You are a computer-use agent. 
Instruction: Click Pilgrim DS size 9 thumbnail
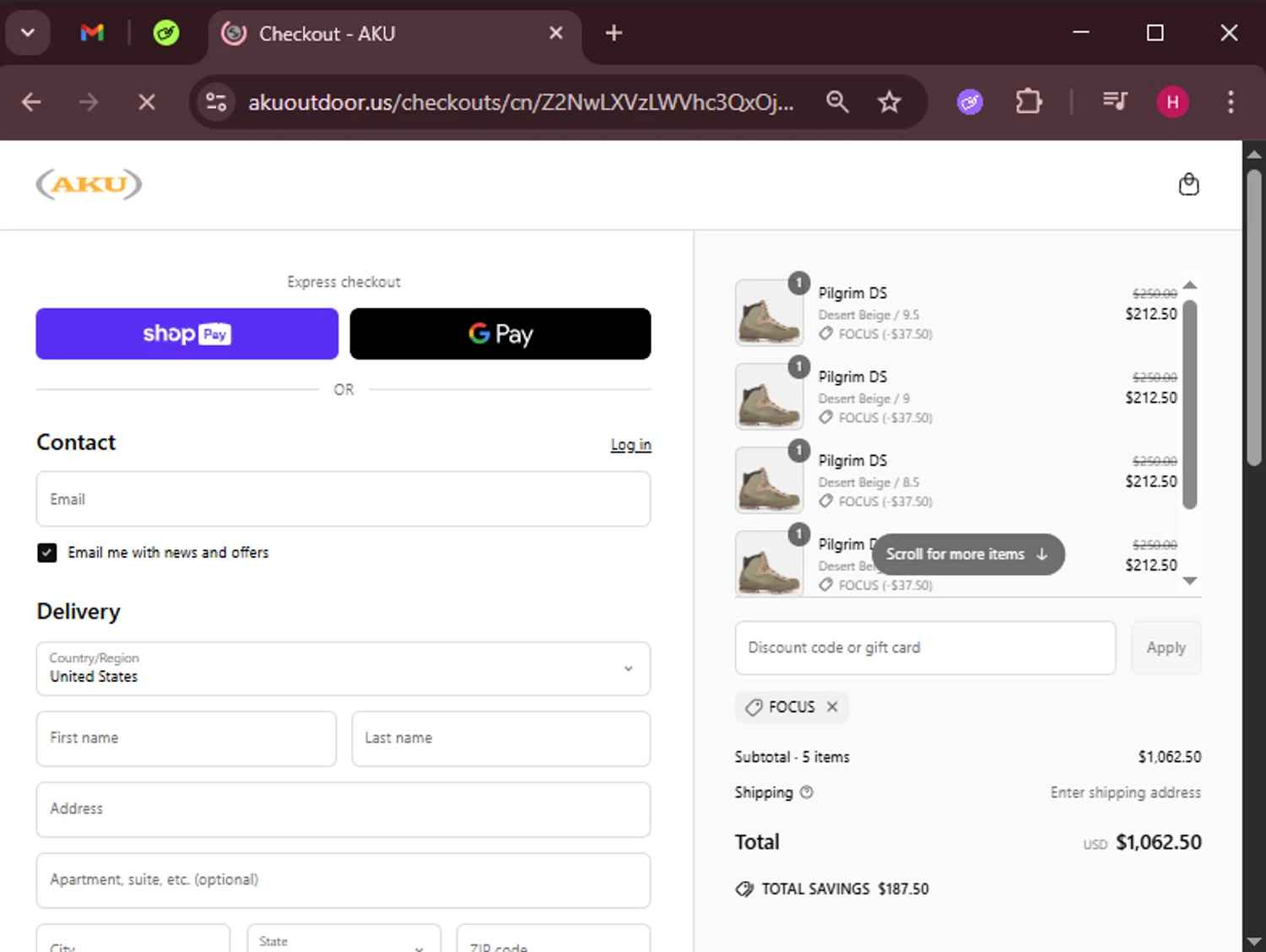[769, 397]
